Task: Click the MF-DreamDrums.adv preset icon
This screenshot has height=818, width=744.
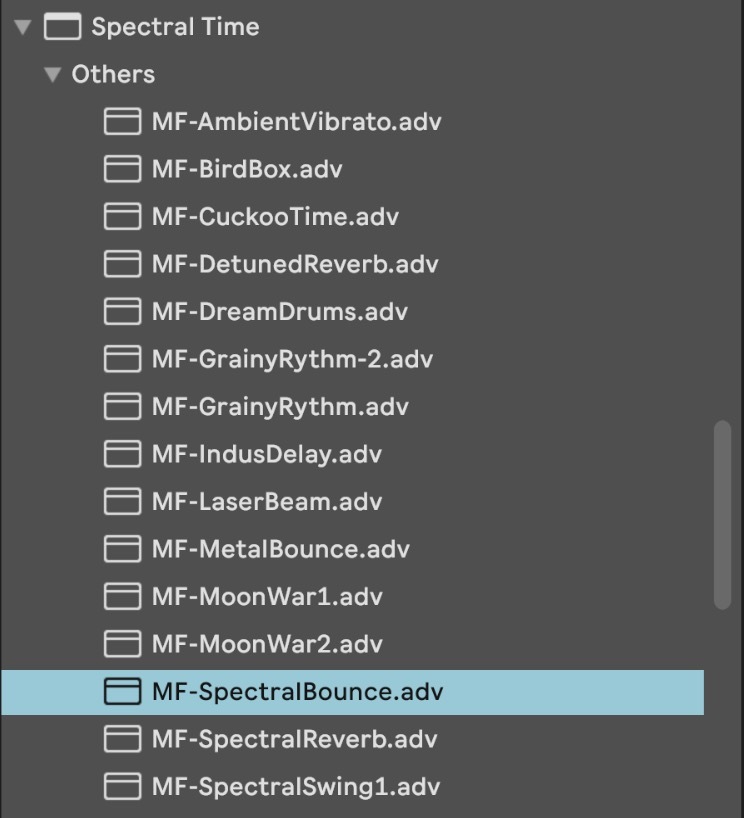Action: click(122, 312)
